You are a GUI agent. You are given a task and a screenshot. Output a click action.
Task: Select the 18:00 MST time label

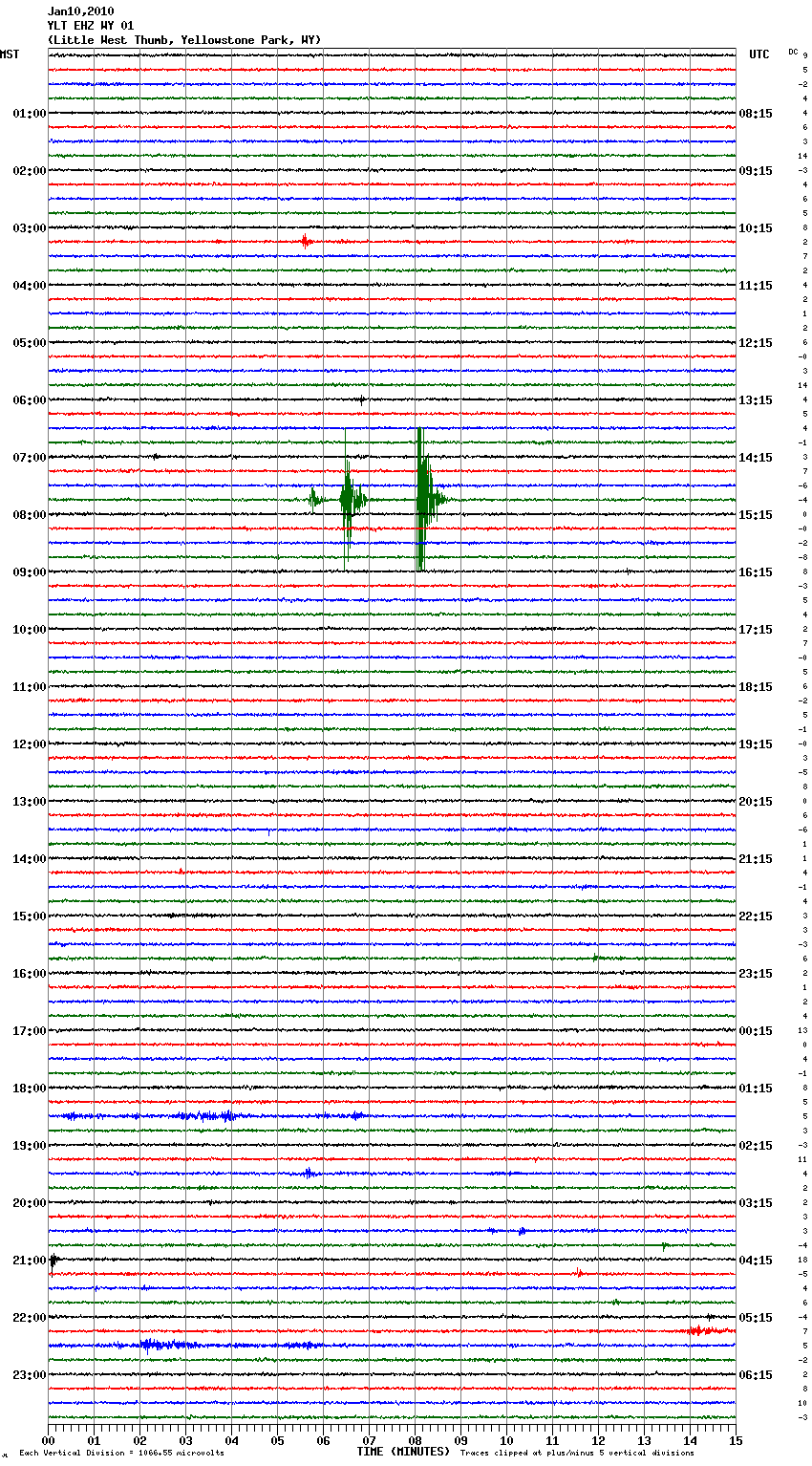point(30,1089)
